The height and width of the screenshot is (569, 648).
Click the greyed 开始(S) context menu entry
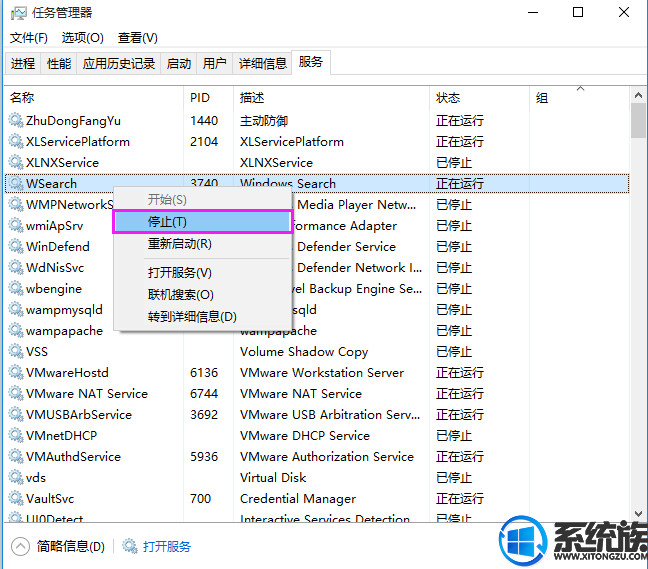point(202,200)
